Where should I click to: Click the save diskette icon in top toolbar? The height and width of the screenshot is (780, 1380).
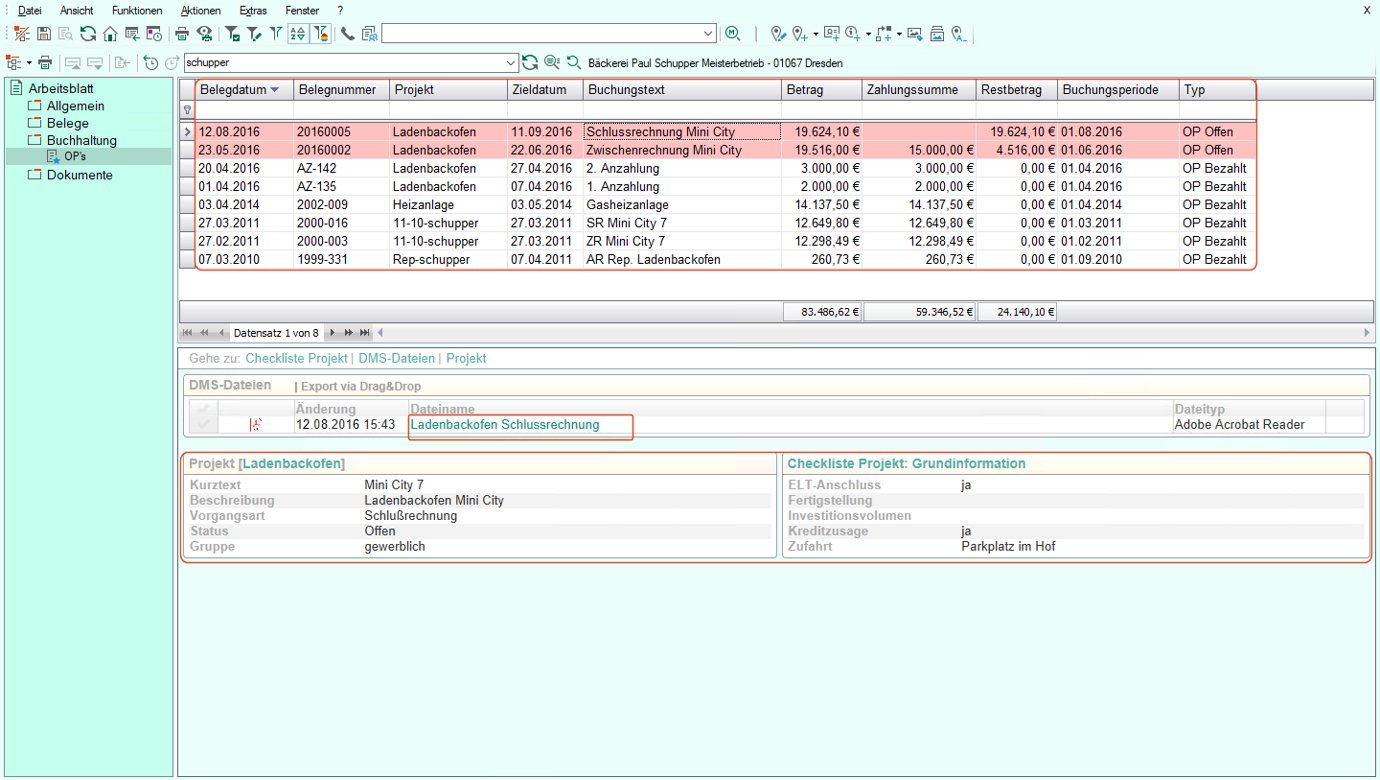[x=43, y=34]
